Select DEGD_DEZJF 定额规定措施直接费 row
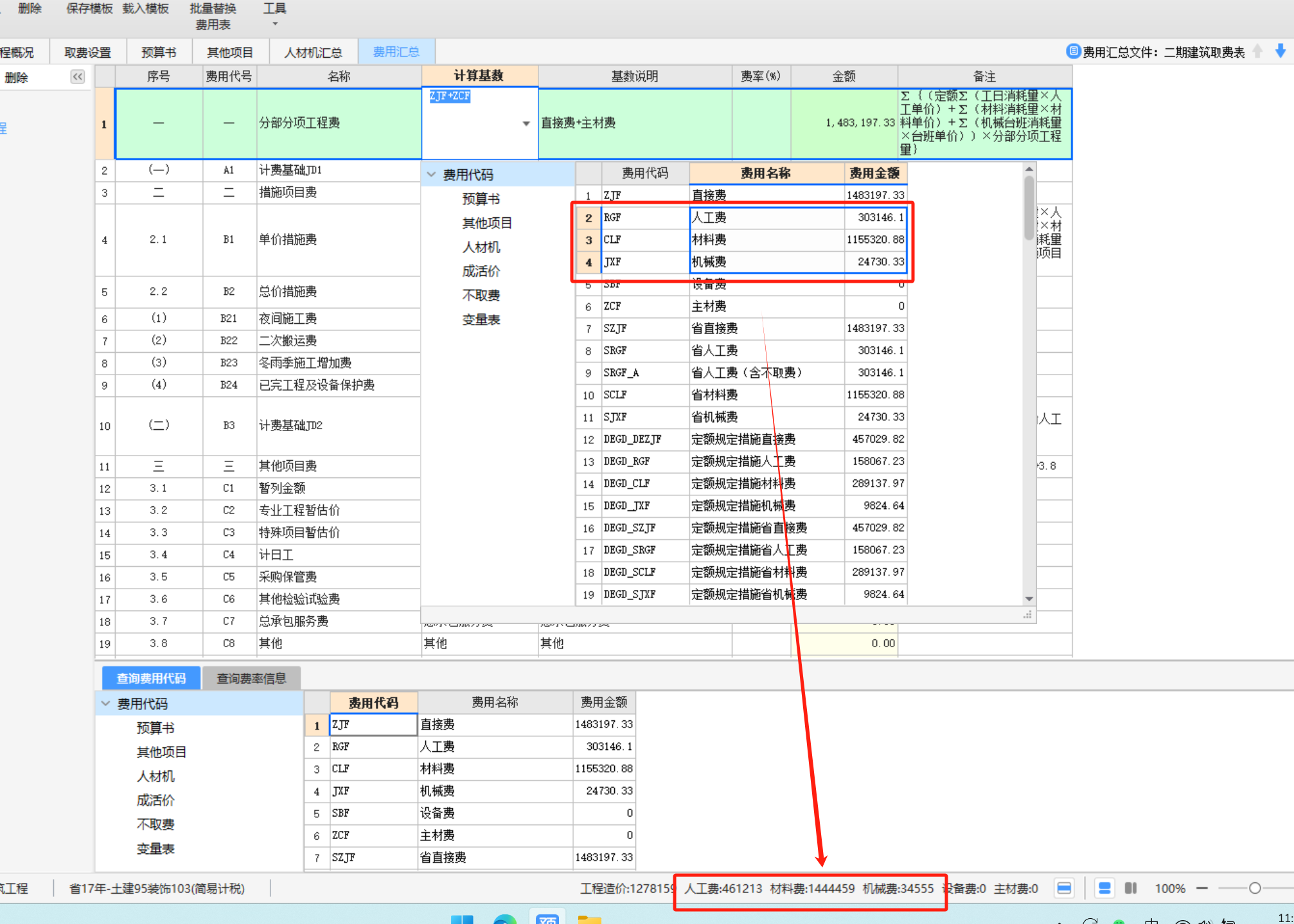The width and height of the screenshot is (1294, 924). pyautogui.click(x=741, y=440)
